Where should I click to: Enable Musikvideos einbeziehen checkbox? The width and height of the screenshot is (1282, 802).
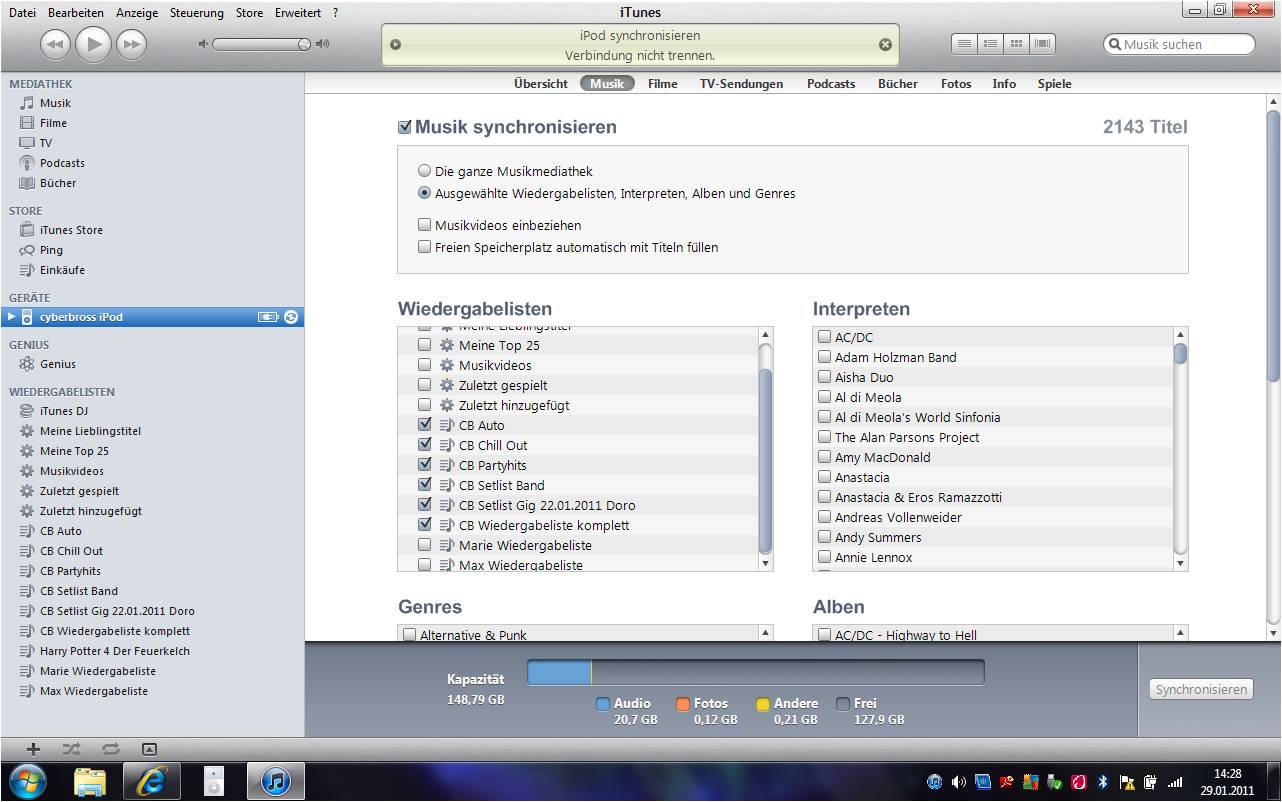pyautogui.click(x=425, y=225)
